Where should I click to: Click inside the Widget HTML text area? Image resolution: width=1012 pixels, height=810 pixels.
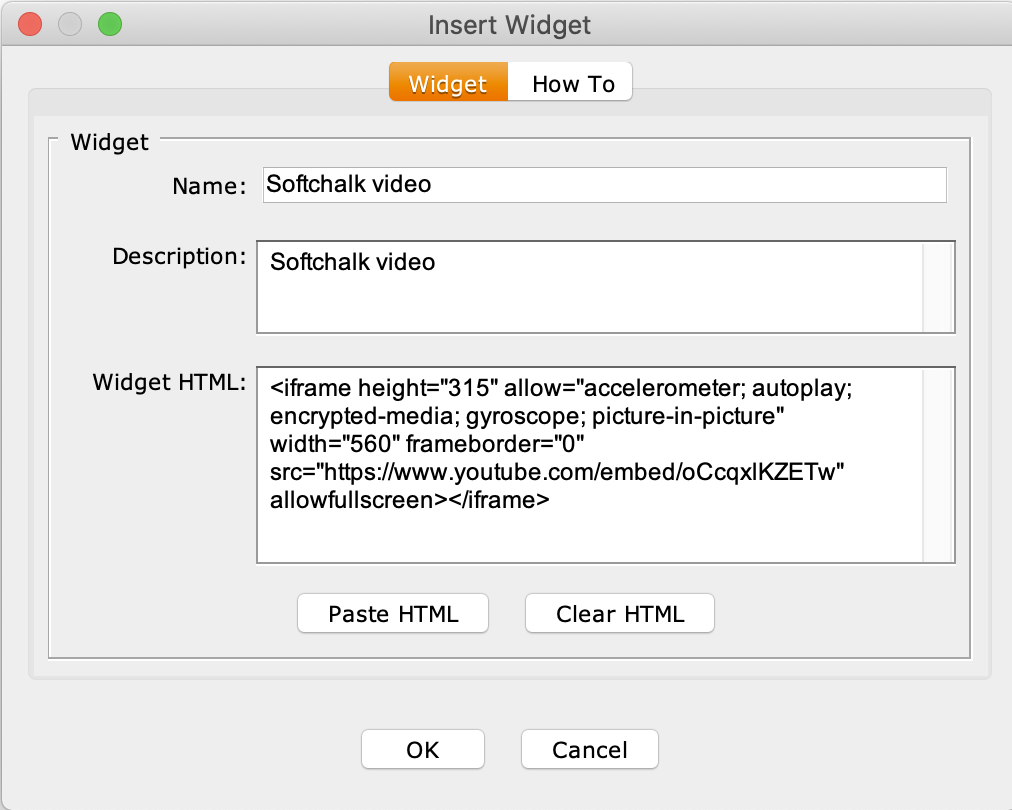pos(589,465)
